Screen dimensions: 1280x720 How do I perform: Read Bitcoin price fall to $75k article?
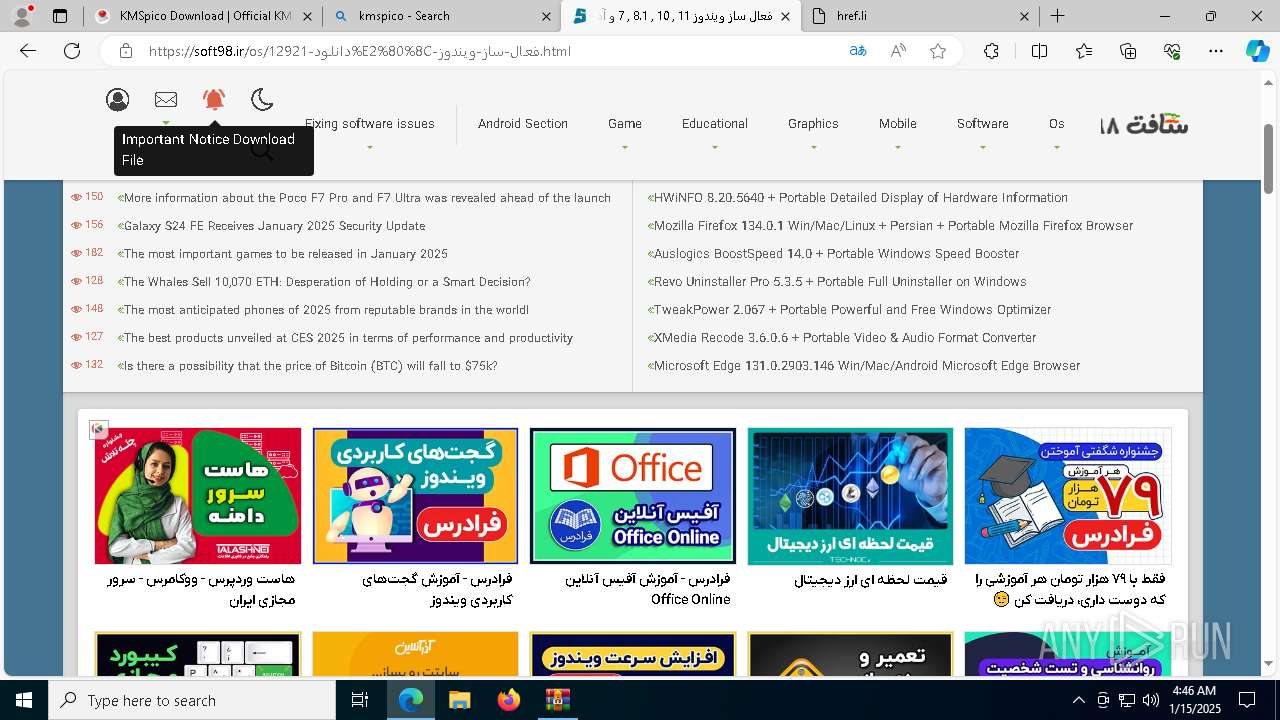pyautogui.click(x=309, y=366)
